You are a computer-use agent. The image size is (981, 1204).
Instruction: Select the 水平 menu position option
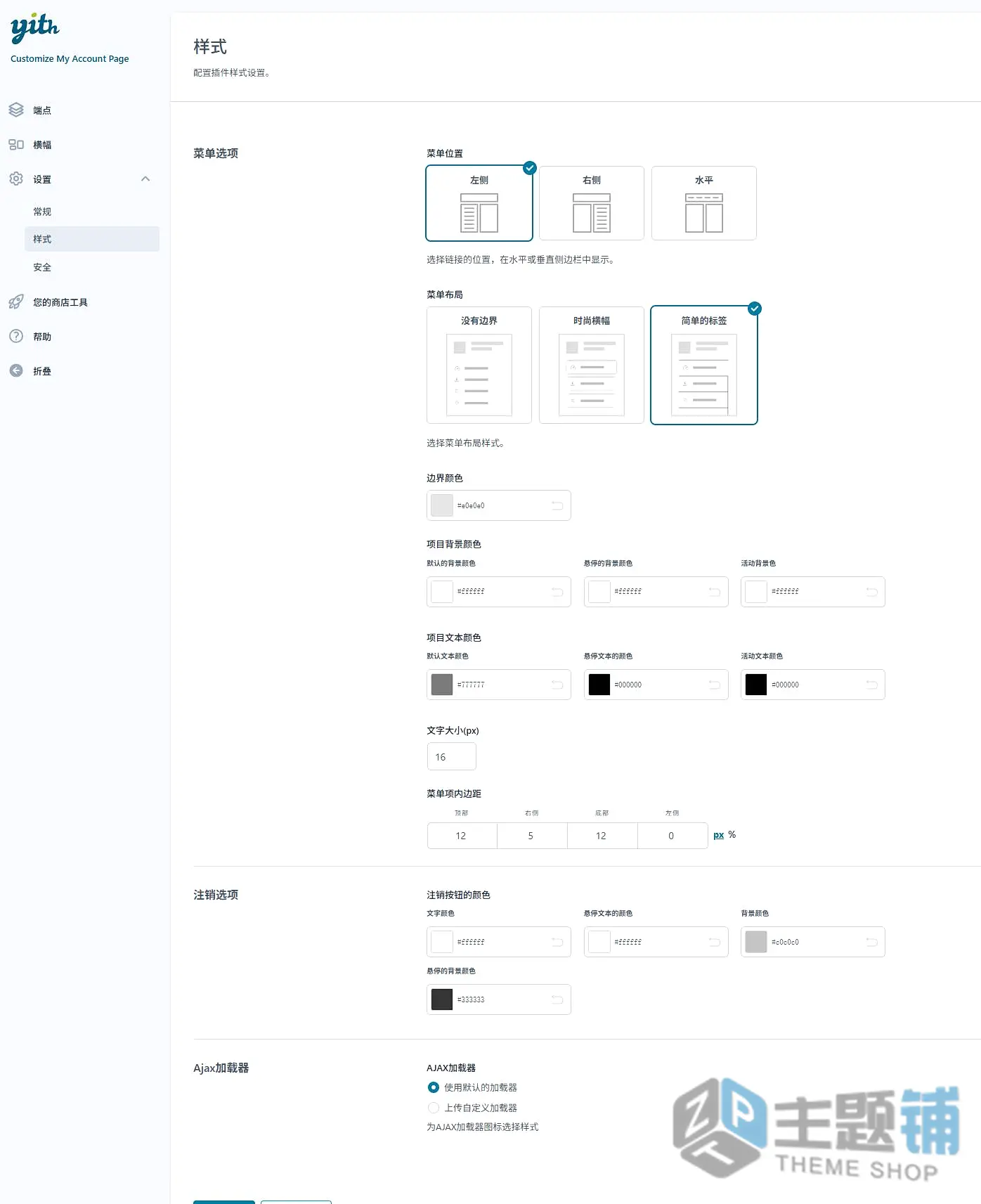click(x=704, y=203)
